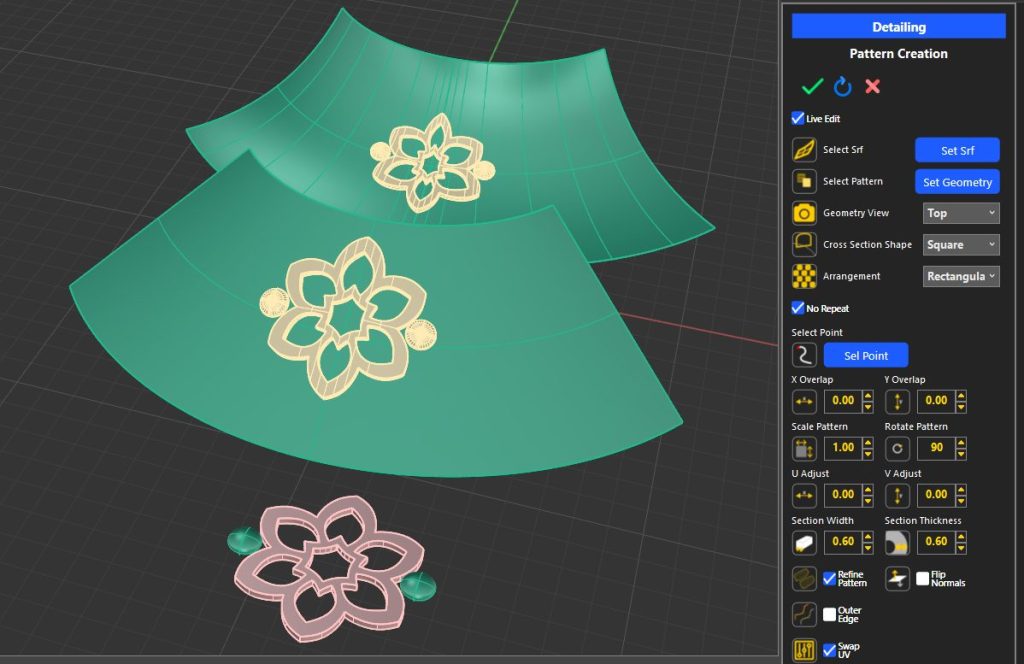Click the Rotate Pattern value field

[936, 449]
